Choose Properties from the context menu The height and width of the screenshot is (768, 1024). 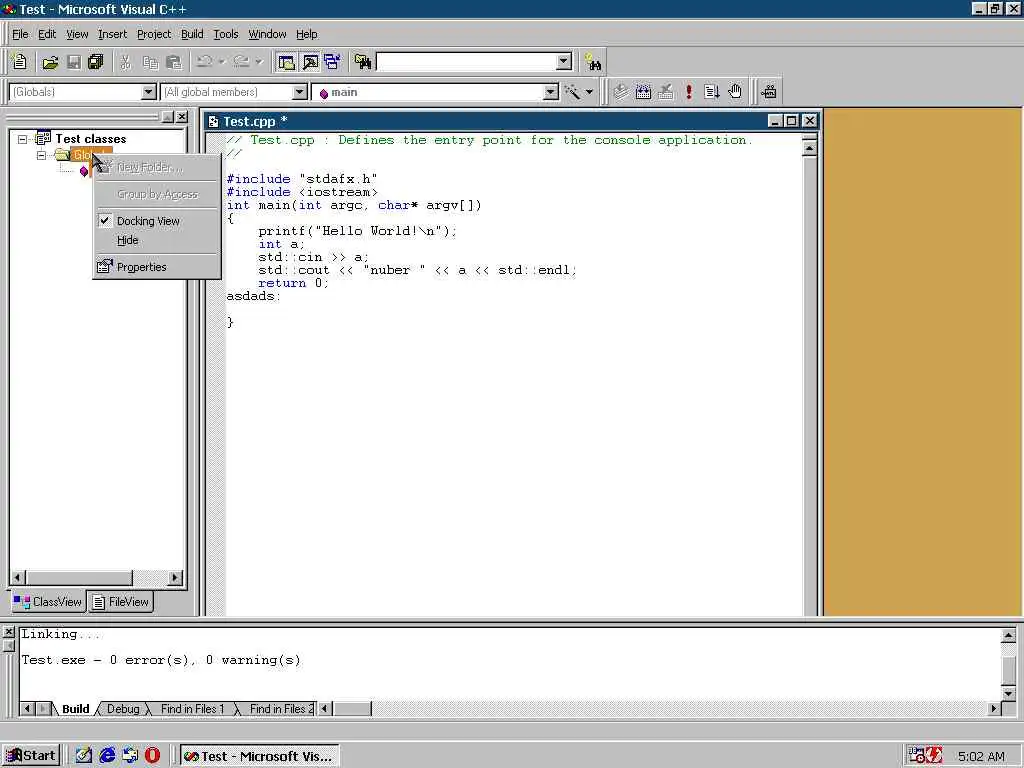[x=157, y=266]
